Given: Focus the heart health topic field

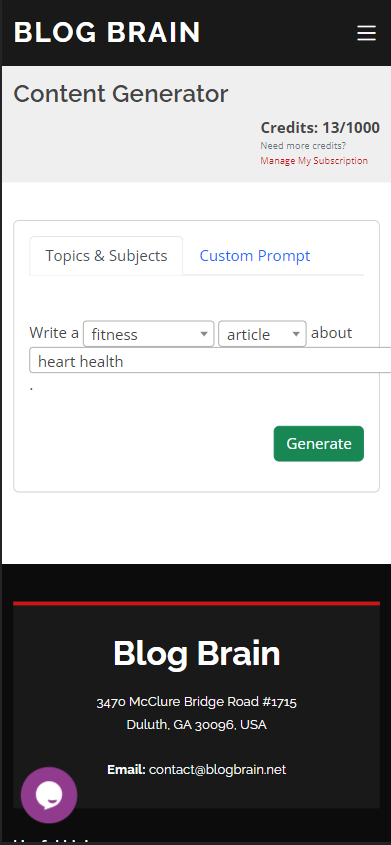Looking at the screenshot, I should (x=210, y=361).
